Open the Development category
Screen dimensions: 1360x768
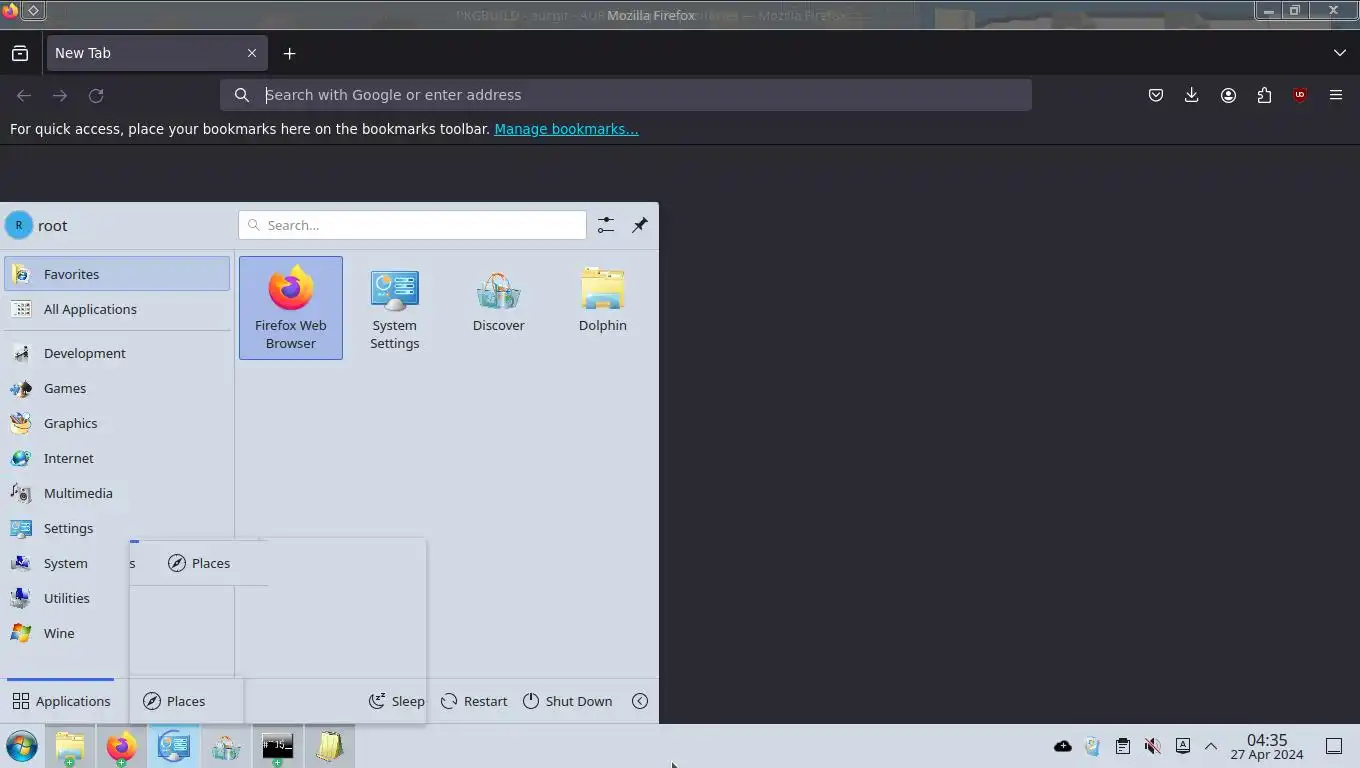[117, 353]
